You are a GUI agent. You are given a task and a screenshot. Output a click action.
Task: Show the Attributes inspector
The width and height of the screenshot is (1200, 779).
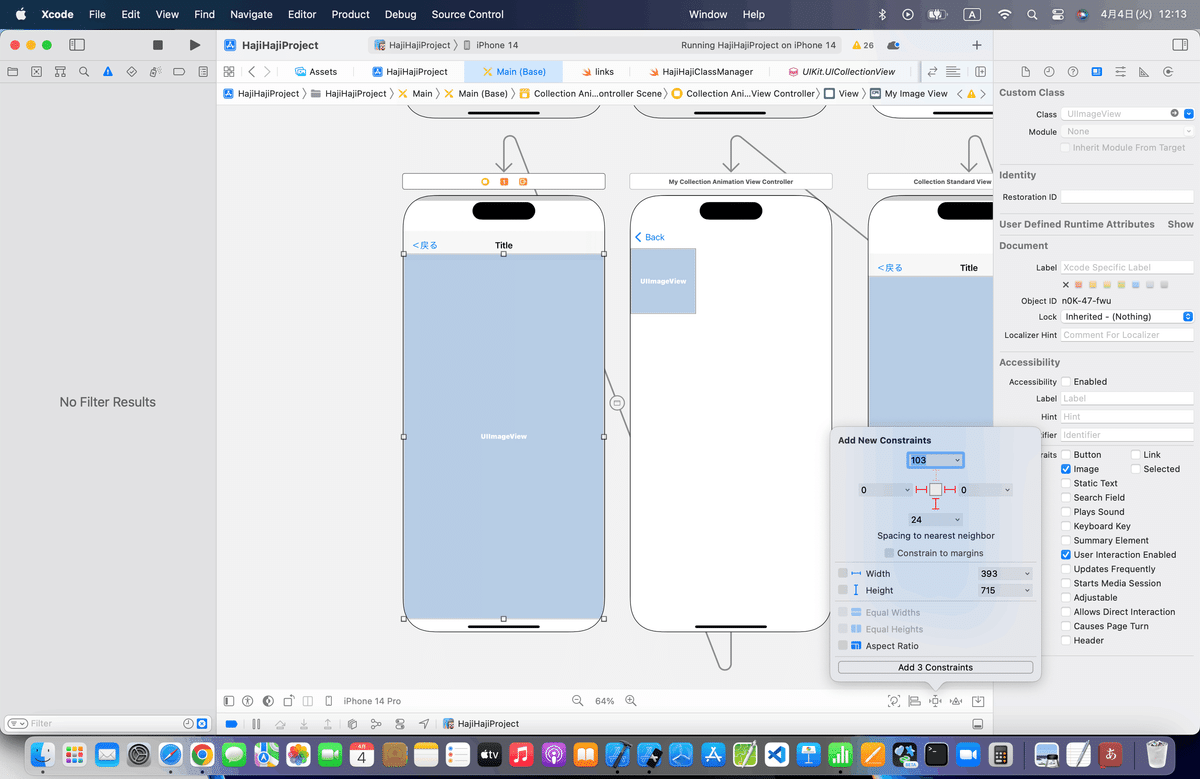tap(1121, 72)
